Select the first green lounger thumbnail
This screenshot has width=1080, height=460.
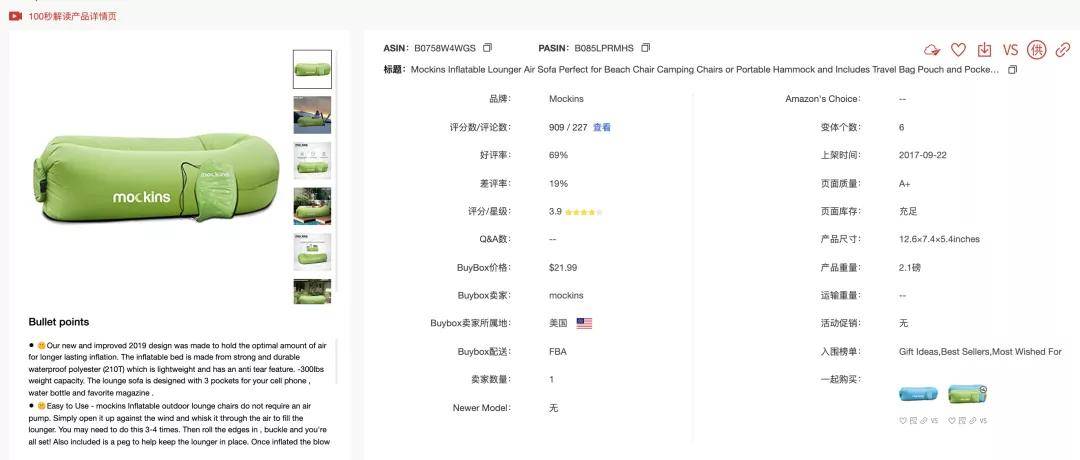coord(312,69)
